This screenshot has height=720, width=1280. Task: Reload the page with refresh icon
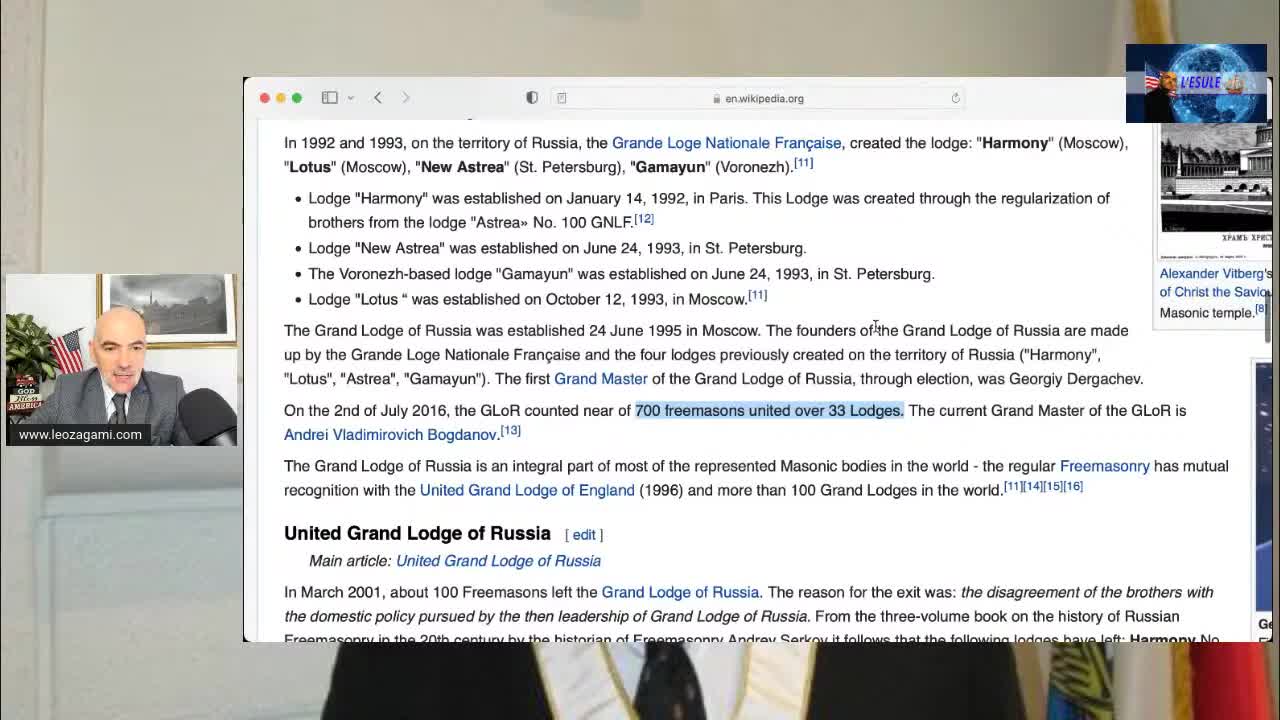click(x=956, y=98)
